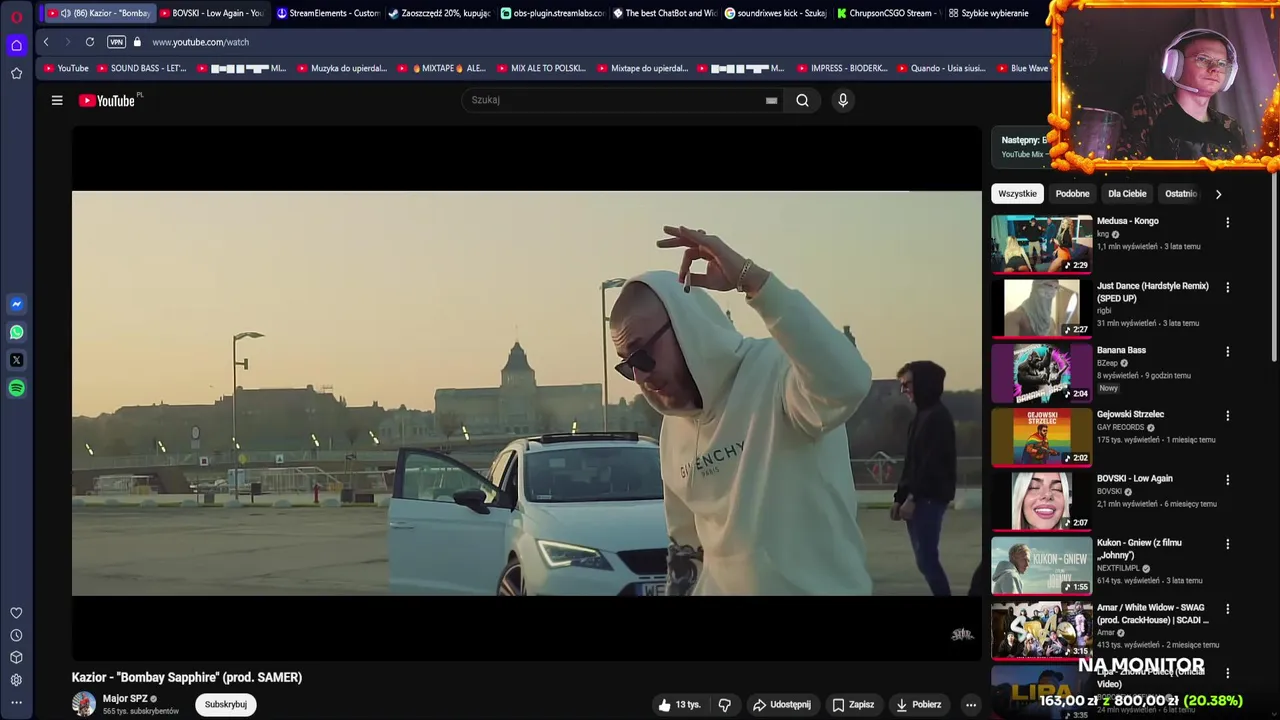The image size is (1280, 720).
Task: Reload the page with the refresh icon
Action: pyautogui.click(x=90, y=42)
